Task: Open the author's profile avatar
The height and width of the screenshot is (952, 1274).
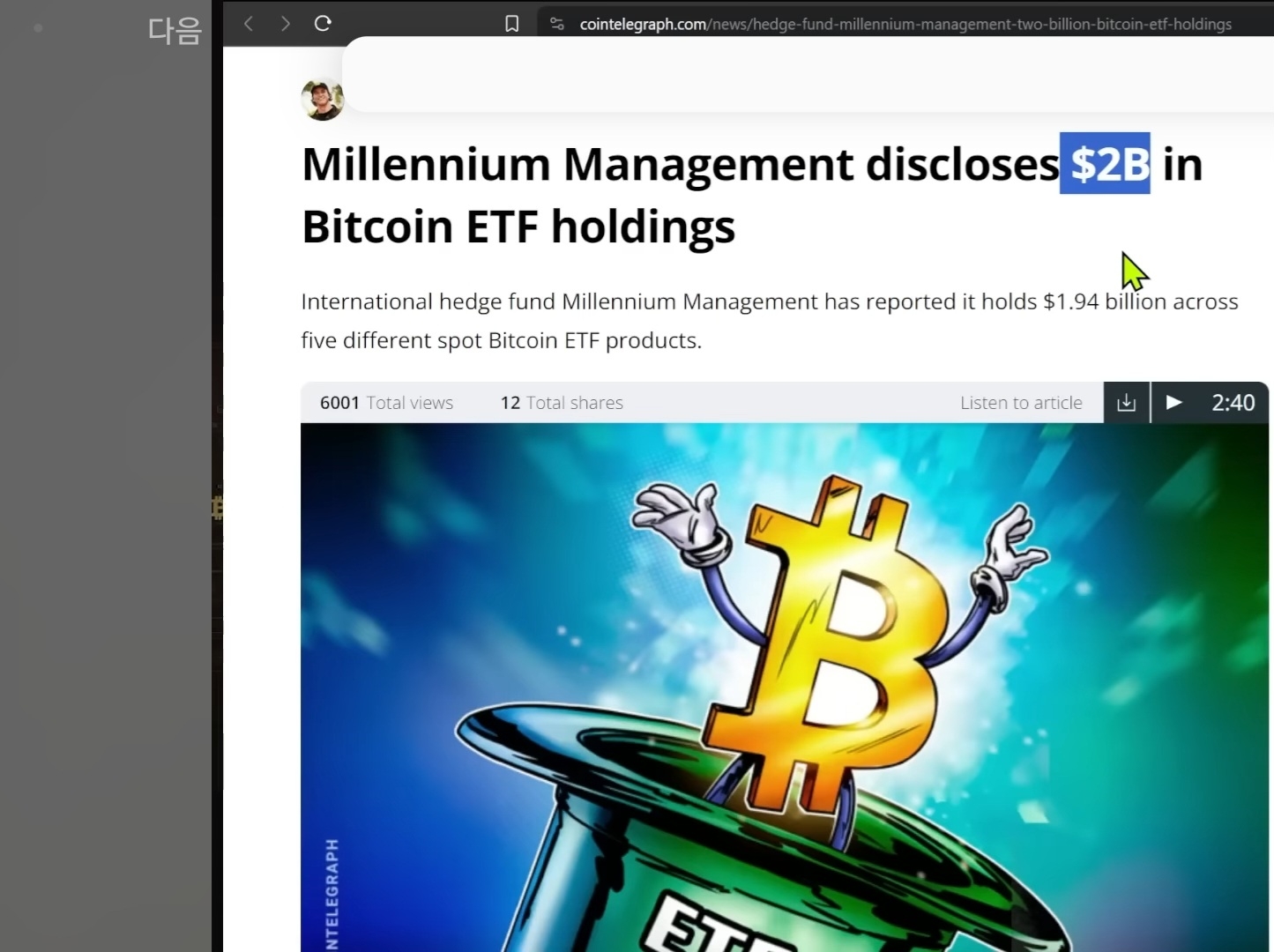Action: click(x=322, y=99)
